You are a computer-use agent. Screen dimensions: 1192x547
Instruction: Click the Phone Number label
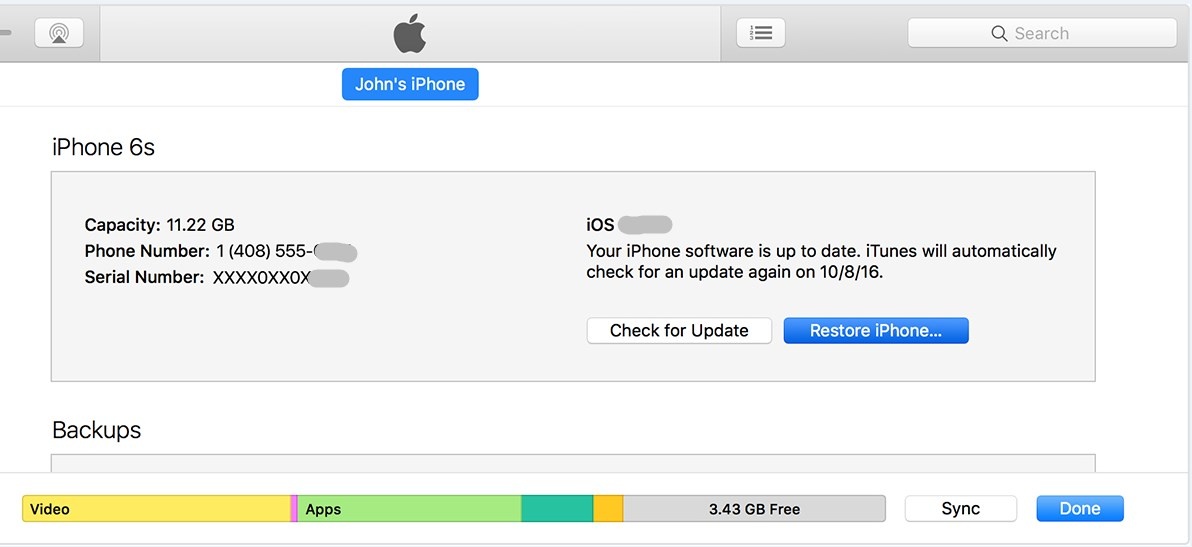tap(147, 251)
